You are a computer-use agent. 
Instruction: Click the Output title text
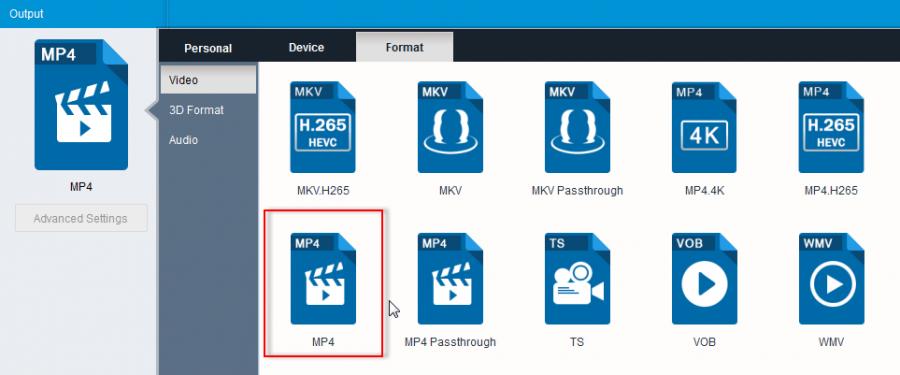click(x=26, y=13)
